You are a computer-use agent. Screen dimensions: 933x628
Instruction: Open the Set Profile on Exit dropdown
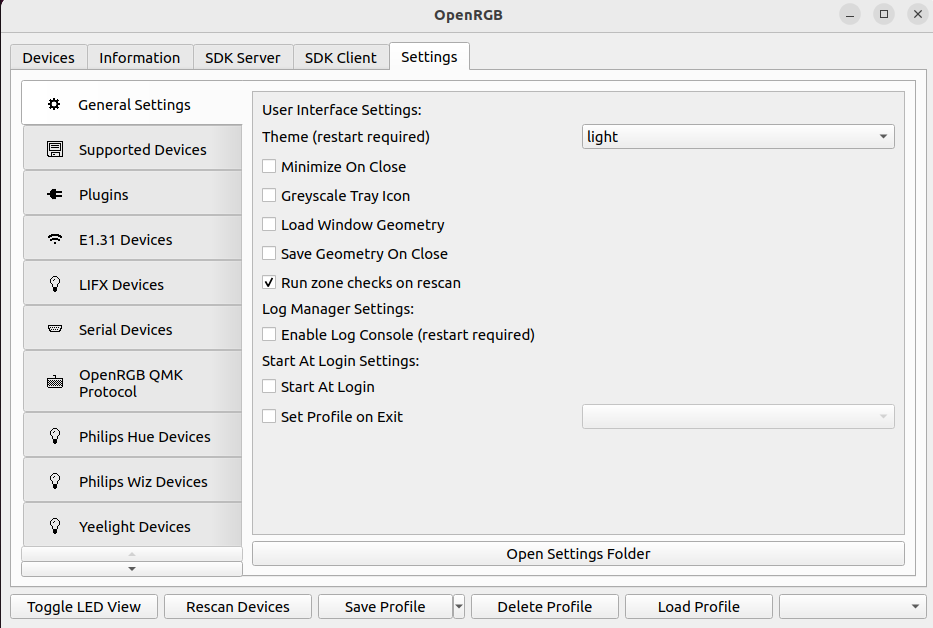pyautogui.click(x=738, y=416)
